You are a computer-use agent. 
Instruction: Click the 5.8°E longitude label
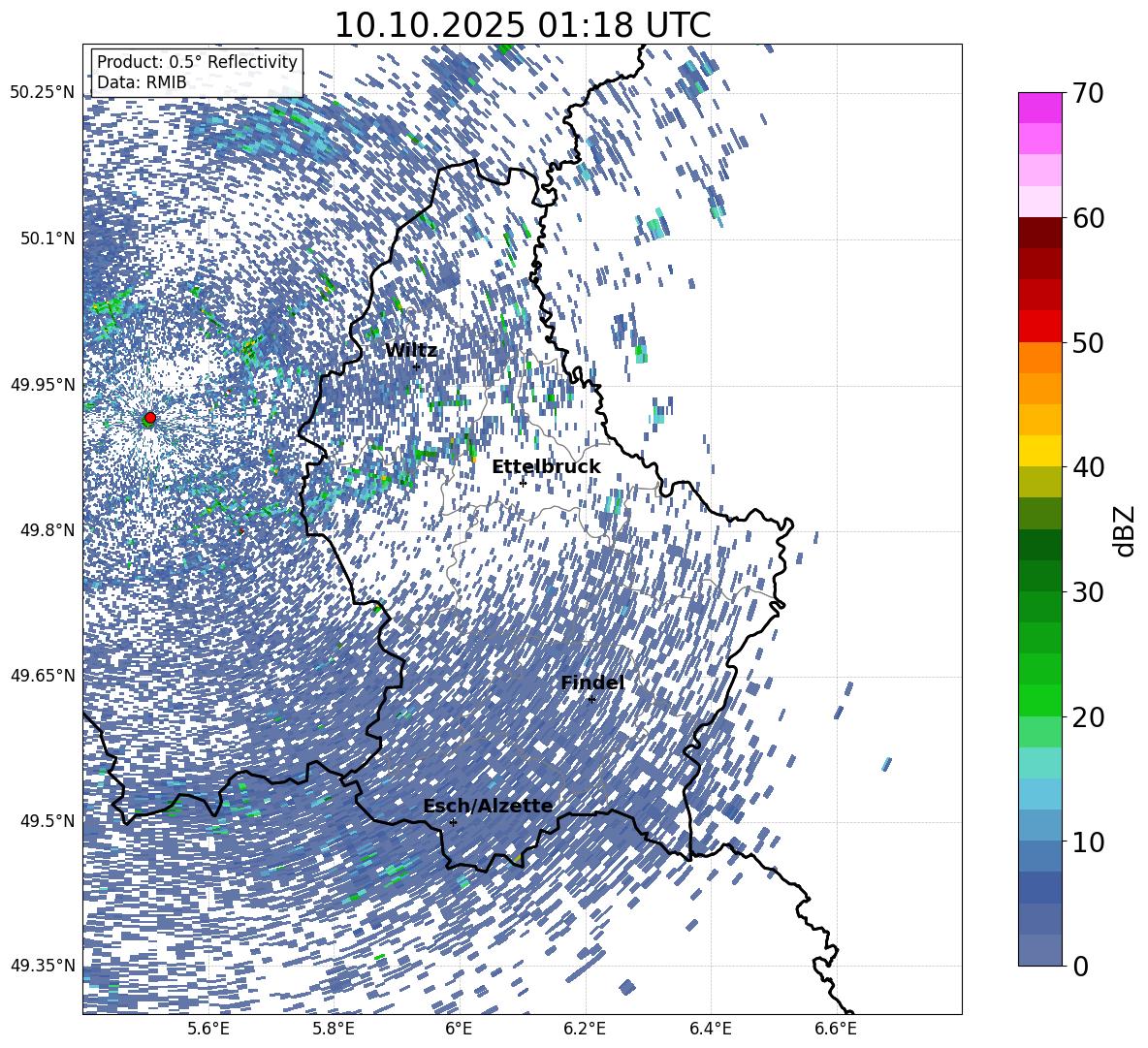pos(334,1029)
